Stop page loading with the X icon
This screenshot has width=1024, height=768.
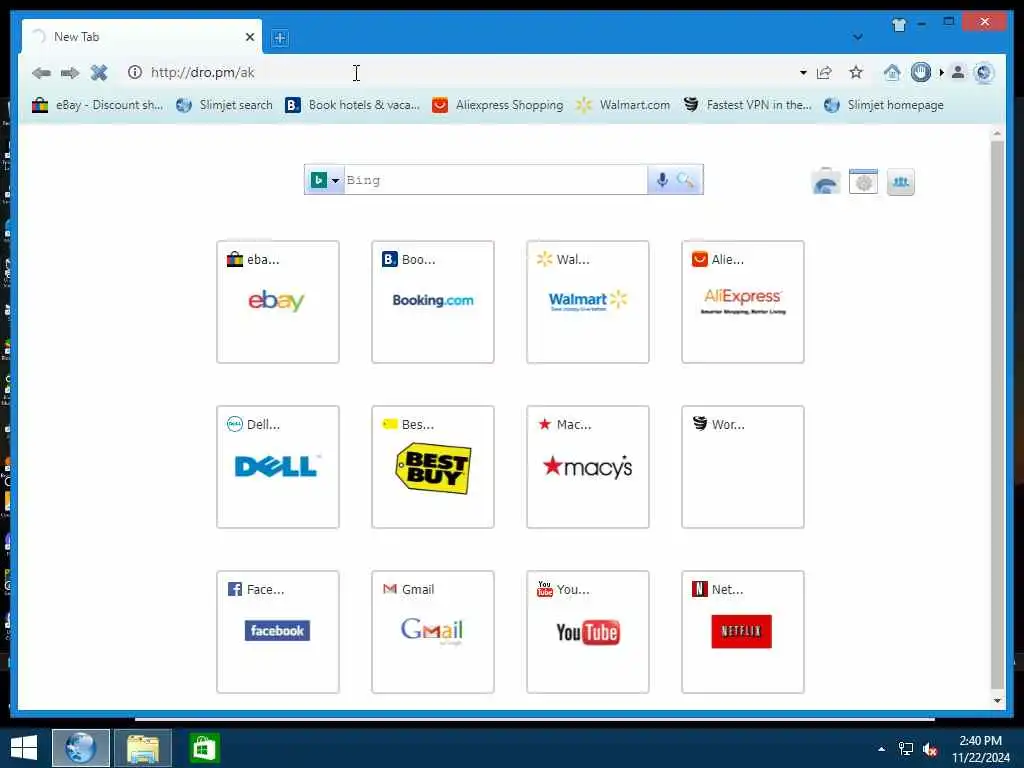(99, 72)
